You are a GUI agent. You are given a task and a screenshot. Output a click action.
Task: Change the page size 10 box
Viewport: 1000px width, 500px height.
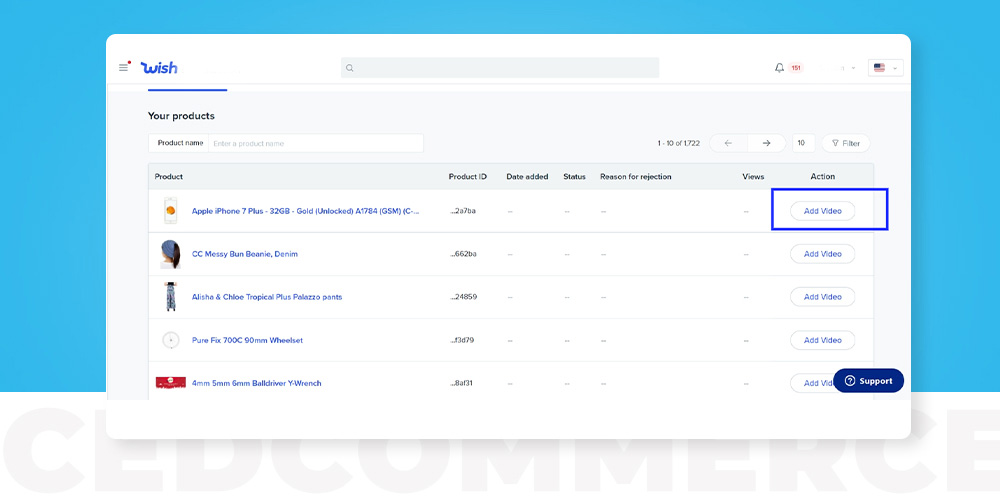(804, 143)
